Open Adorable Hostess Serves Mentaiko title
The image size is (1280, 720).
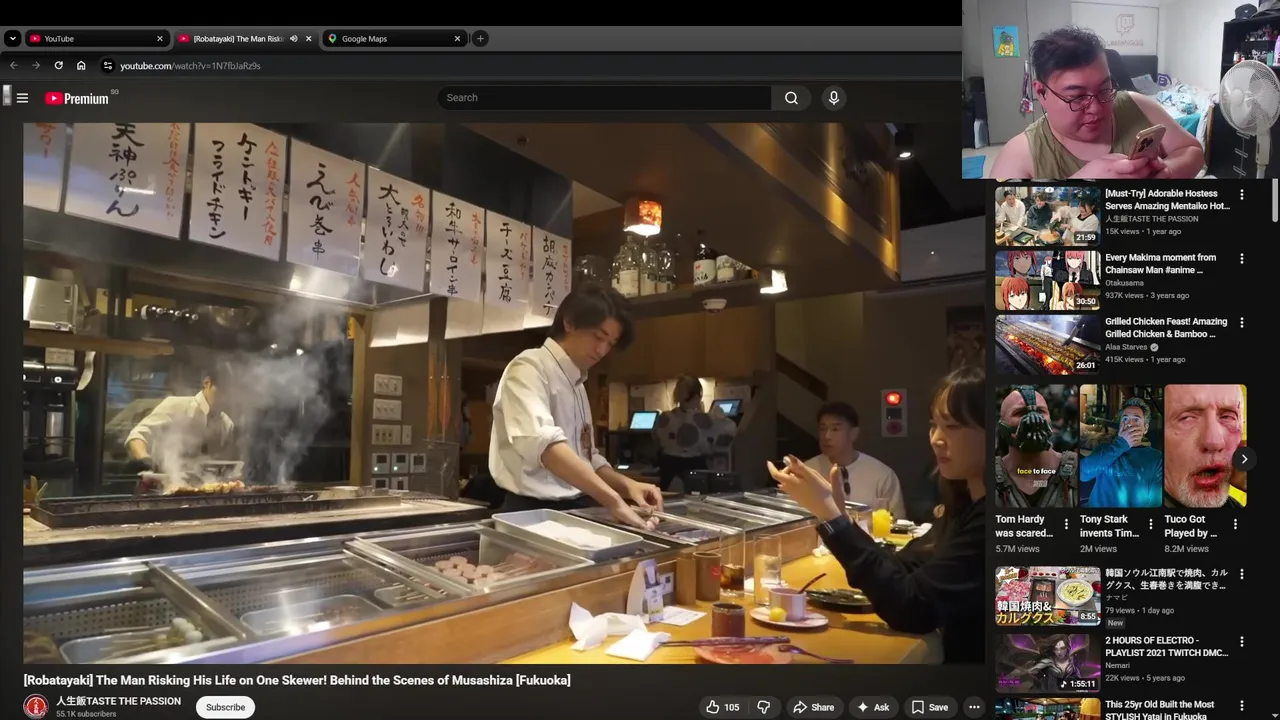(x=1167, y=200)
